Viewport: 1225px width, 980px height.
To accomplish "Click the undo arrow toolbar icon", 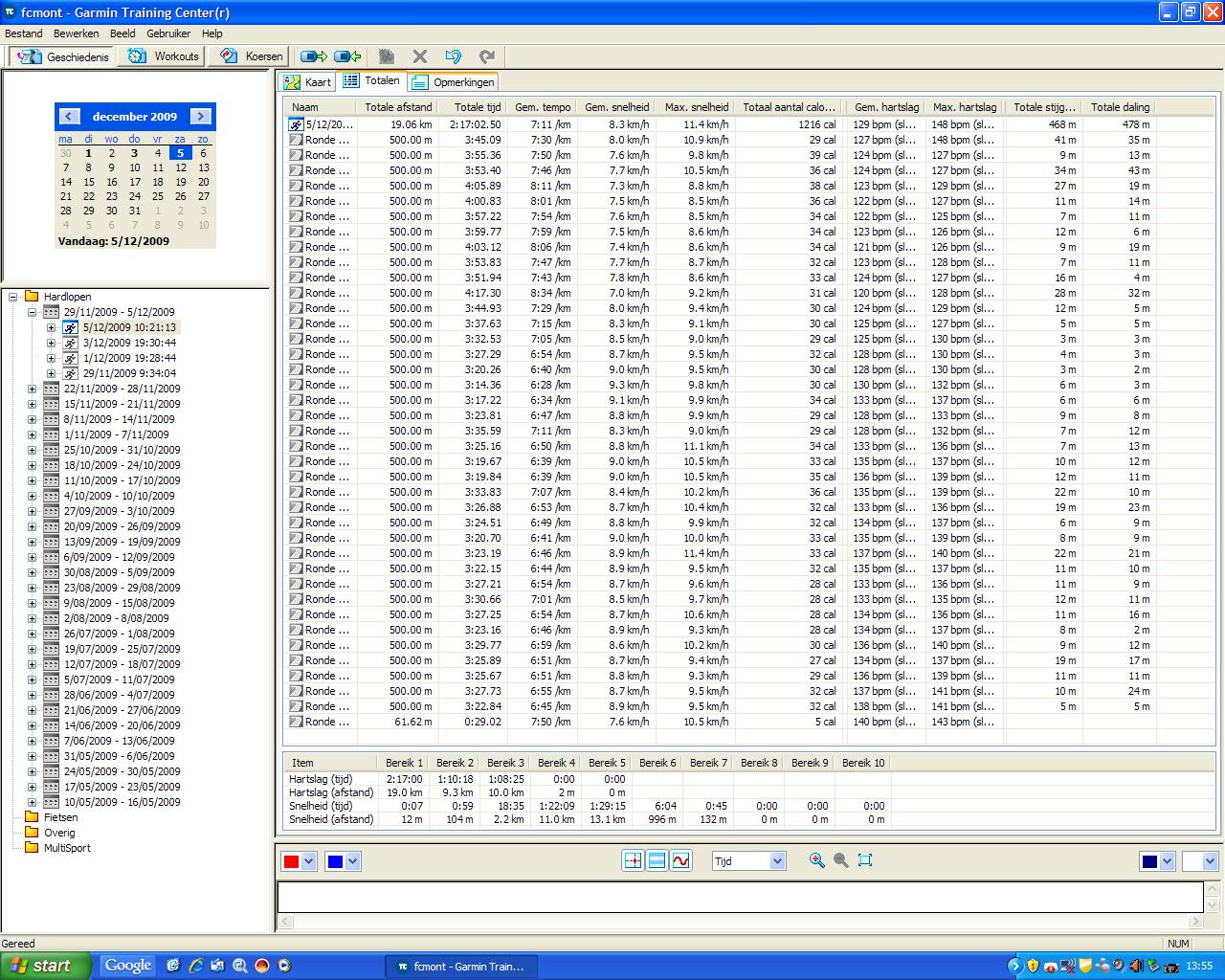I will 454,56.
